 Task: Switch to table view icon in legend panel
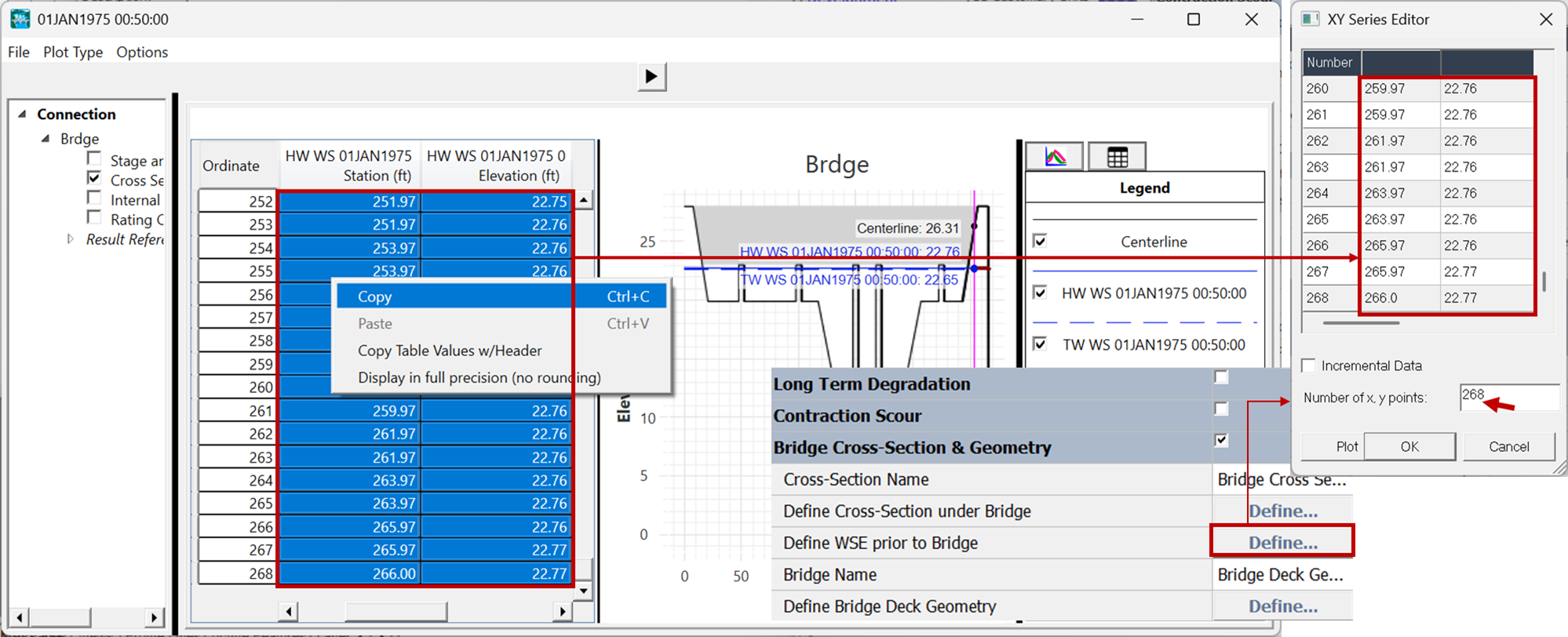(1117, 157)
